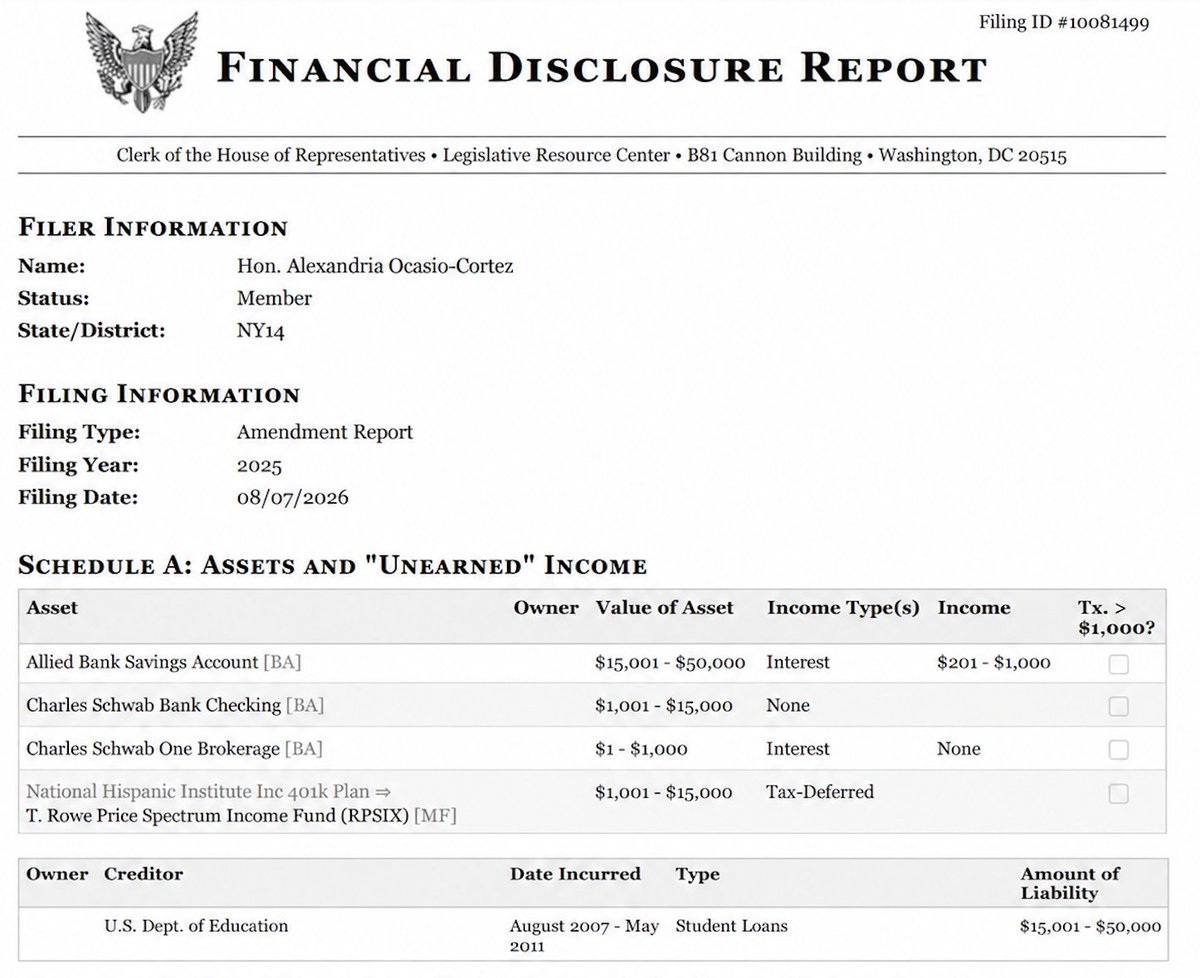Viewport: 1200px width, 978px height.
Task: Click the Creditor column header
Action: click(144, 874)
